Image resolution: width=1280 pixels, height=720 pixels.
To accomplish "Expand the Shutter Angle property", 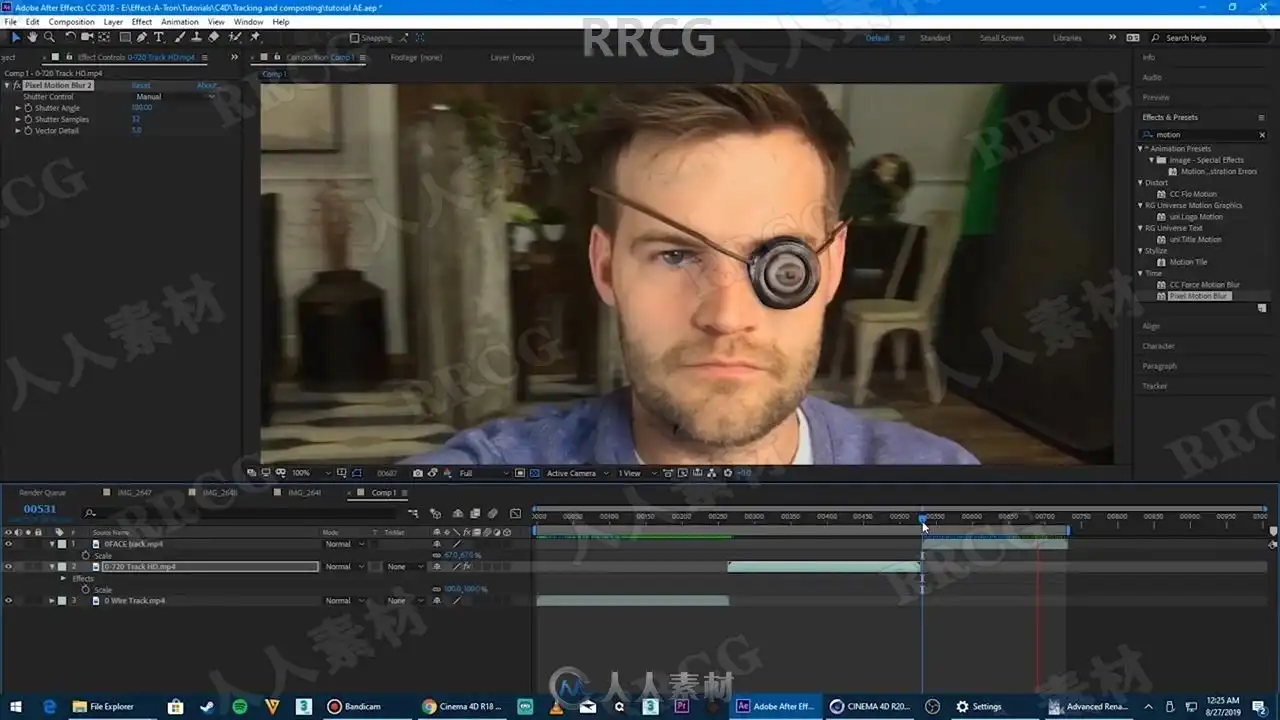I will [x=18, y=108].
